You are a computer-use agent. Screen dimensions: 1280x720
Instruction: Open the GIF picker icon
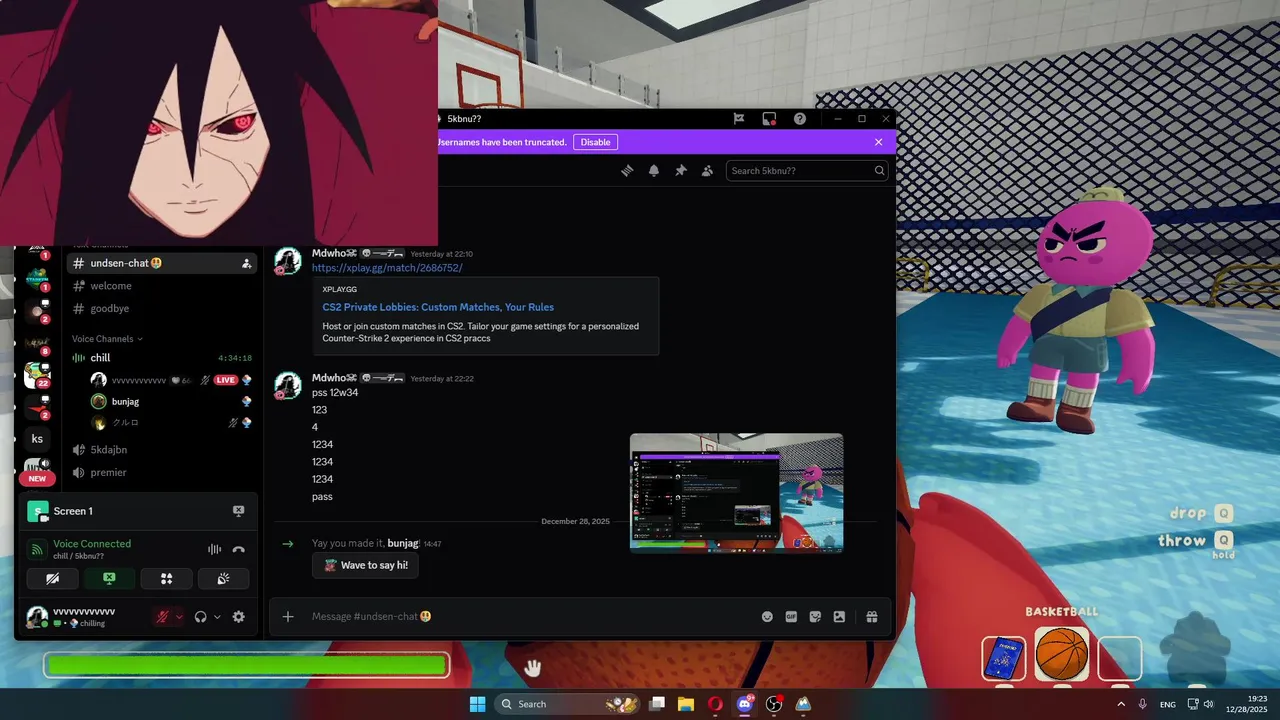(x=791, y=617)
